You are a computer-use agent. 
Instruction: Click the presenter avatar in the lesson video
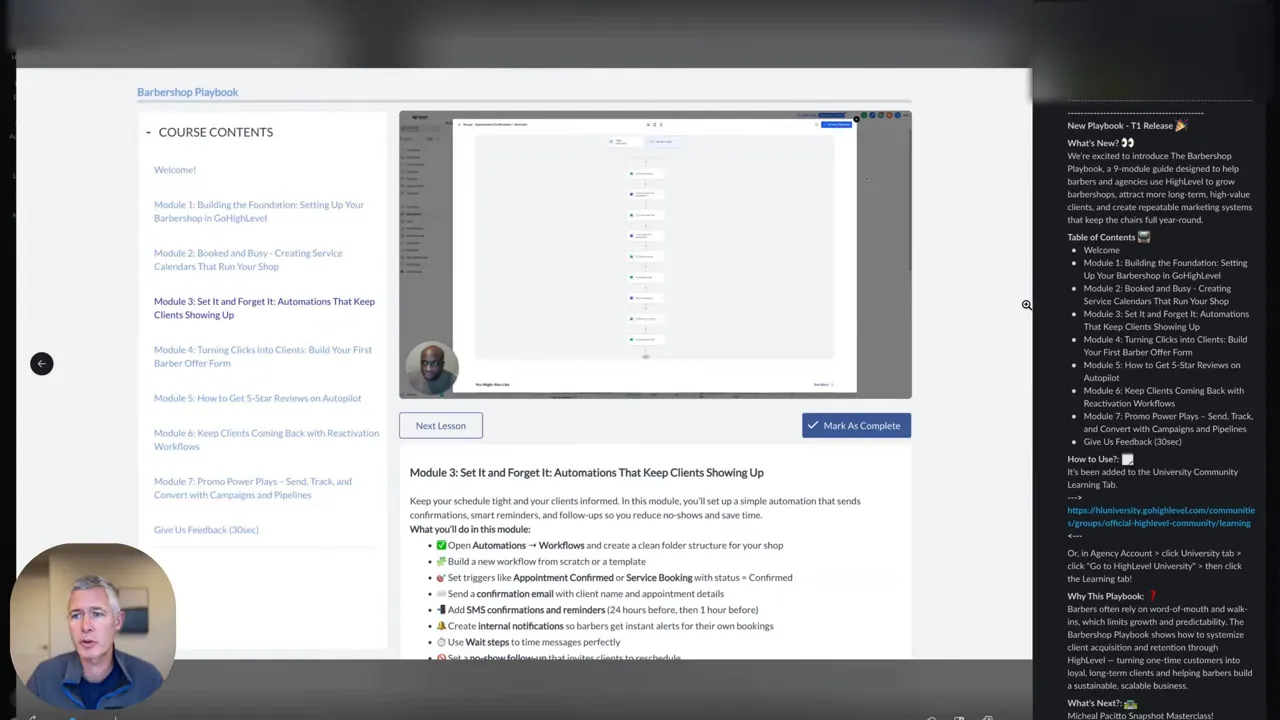432,369
